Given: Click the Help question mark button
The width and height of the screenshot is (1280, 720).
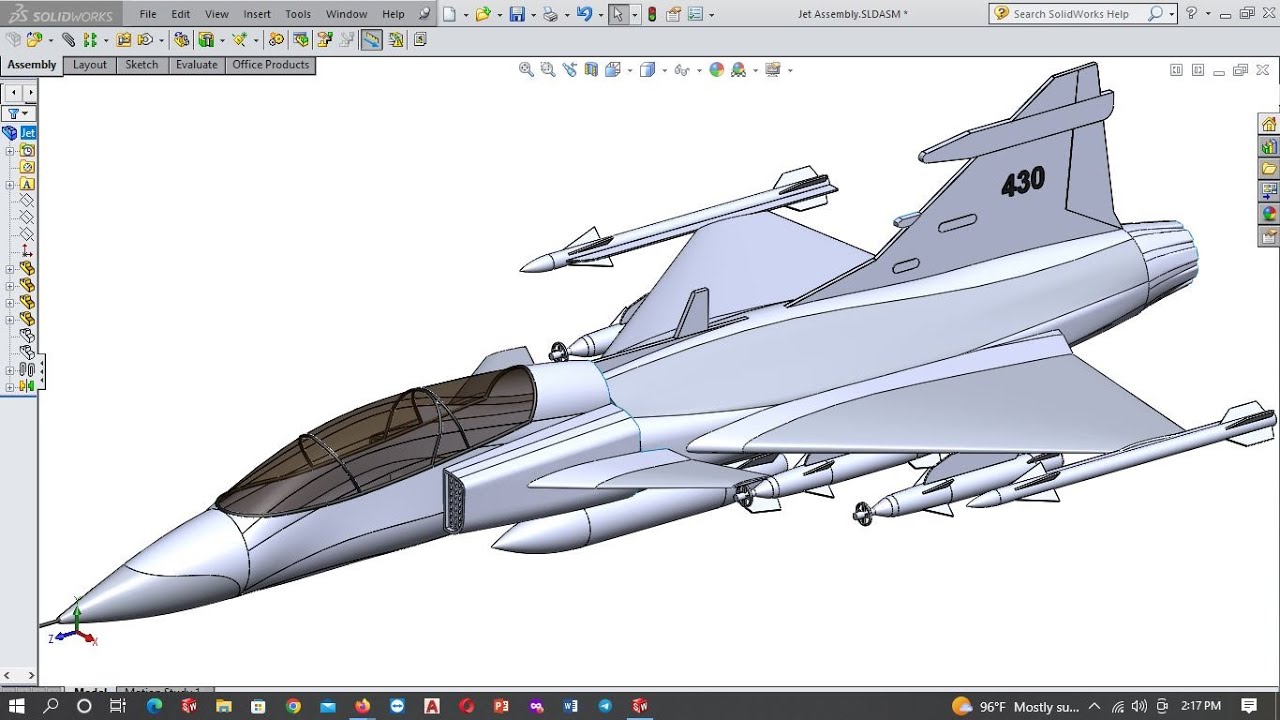Looking at the screenshot, I should (x=1191, y=14).
